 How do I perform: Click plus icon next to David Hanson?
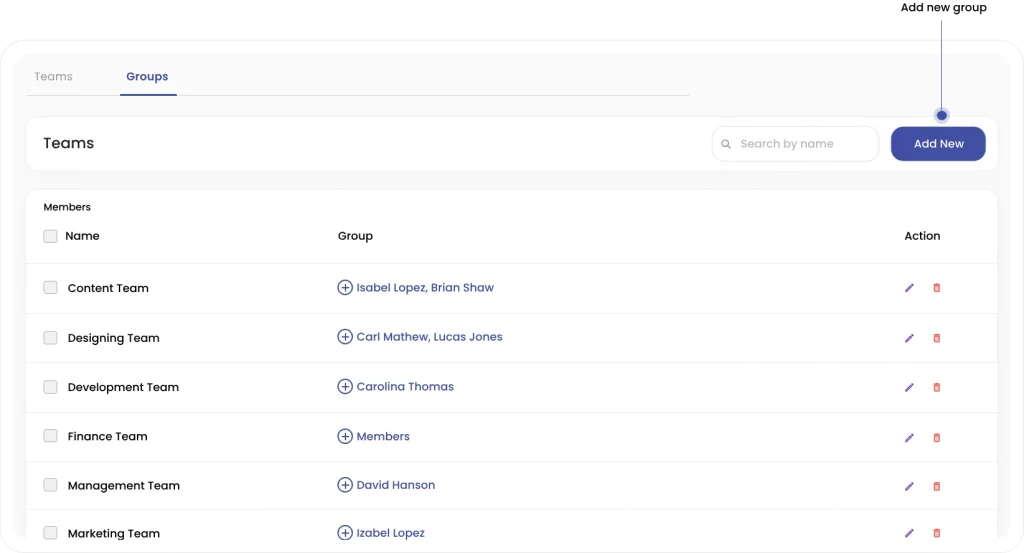[x=345, y=485]
